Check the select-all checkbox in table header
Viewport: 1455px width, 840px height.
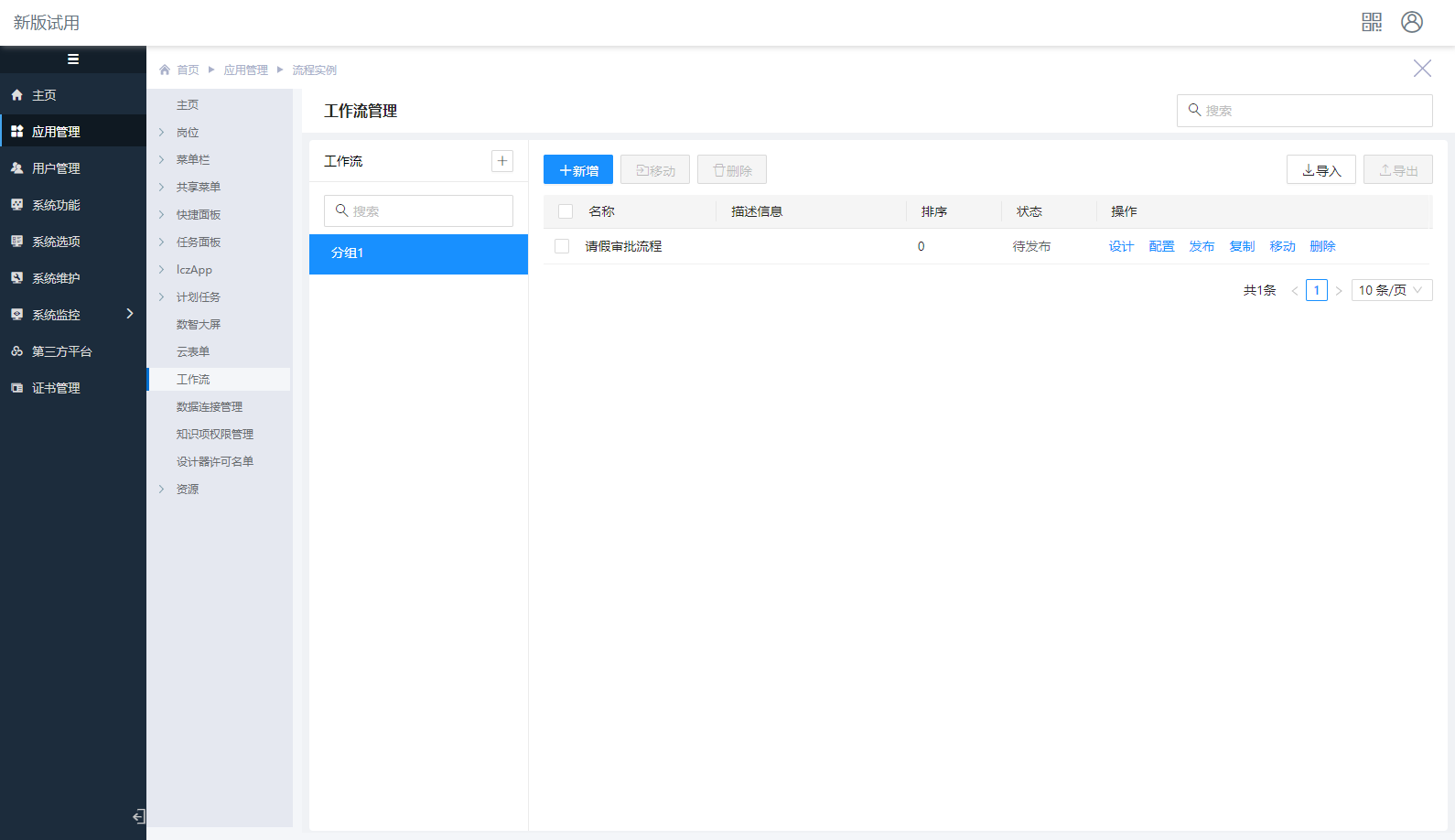[x=566, y=211]
